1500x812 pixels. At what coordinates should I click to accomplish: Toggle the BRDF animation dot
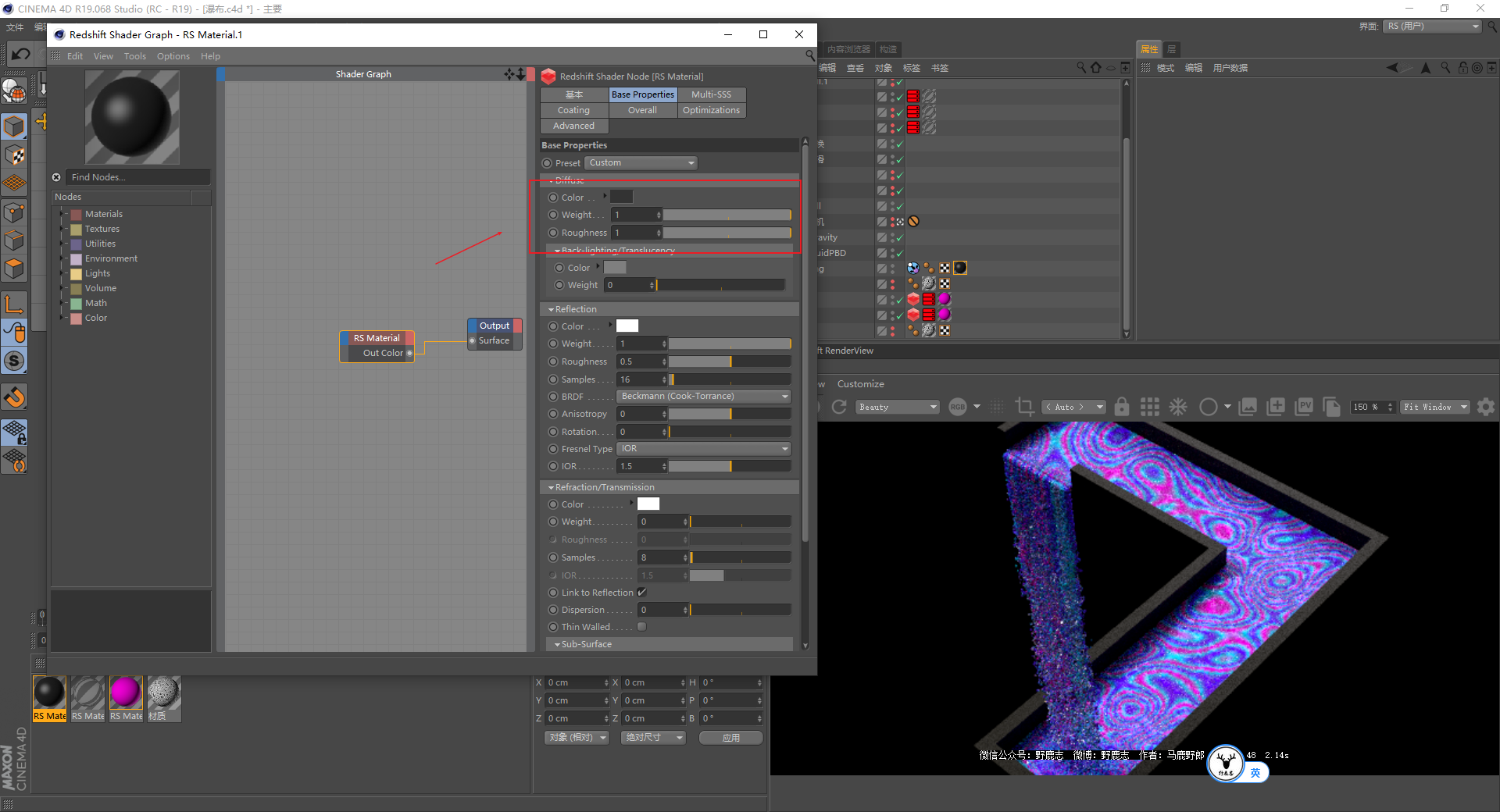(x=553, y=397)
